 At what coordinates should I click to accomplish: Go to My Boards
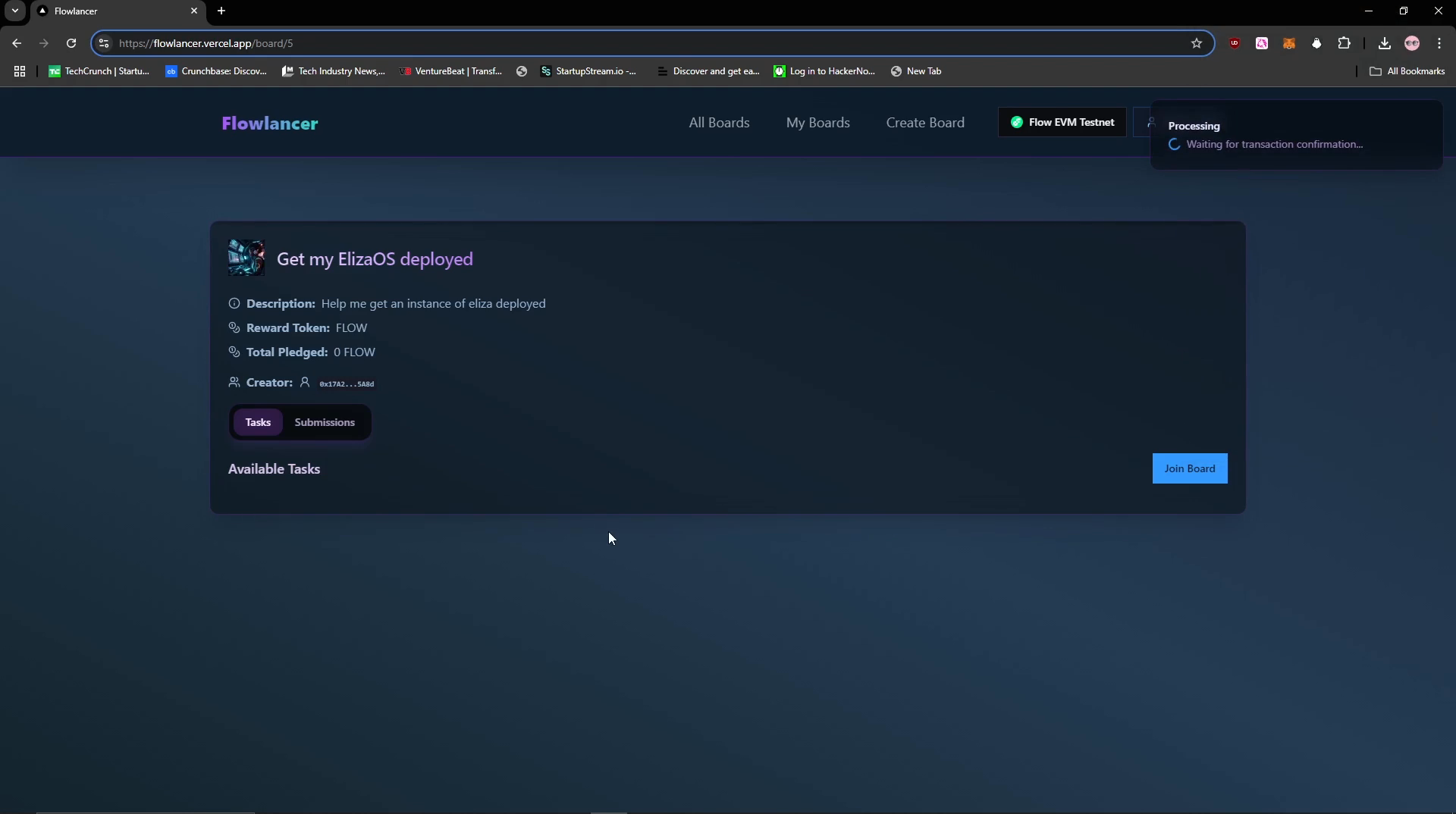(x=817, y=123)
